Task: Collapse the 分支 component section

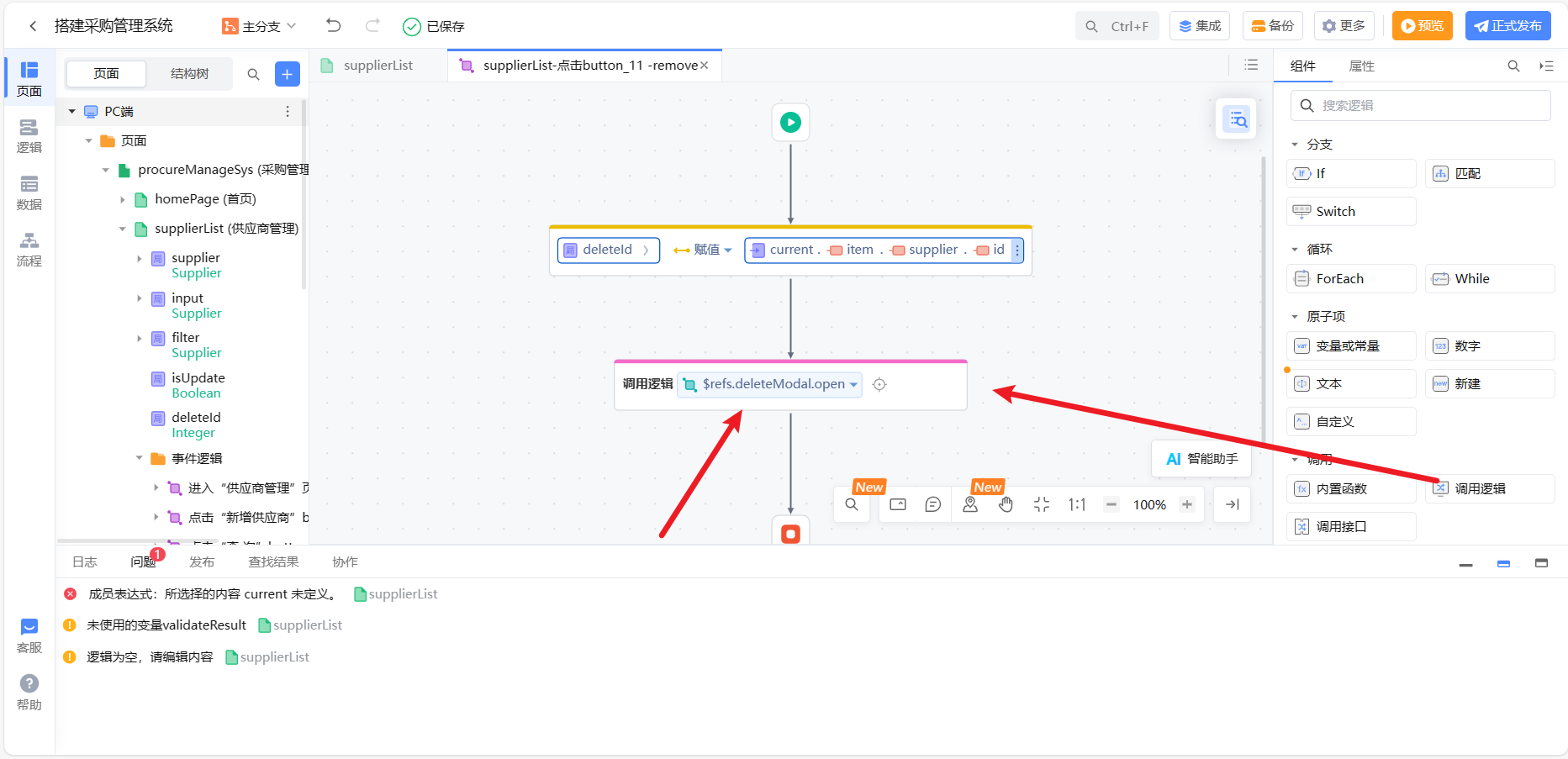Action: click(1295, 145)
